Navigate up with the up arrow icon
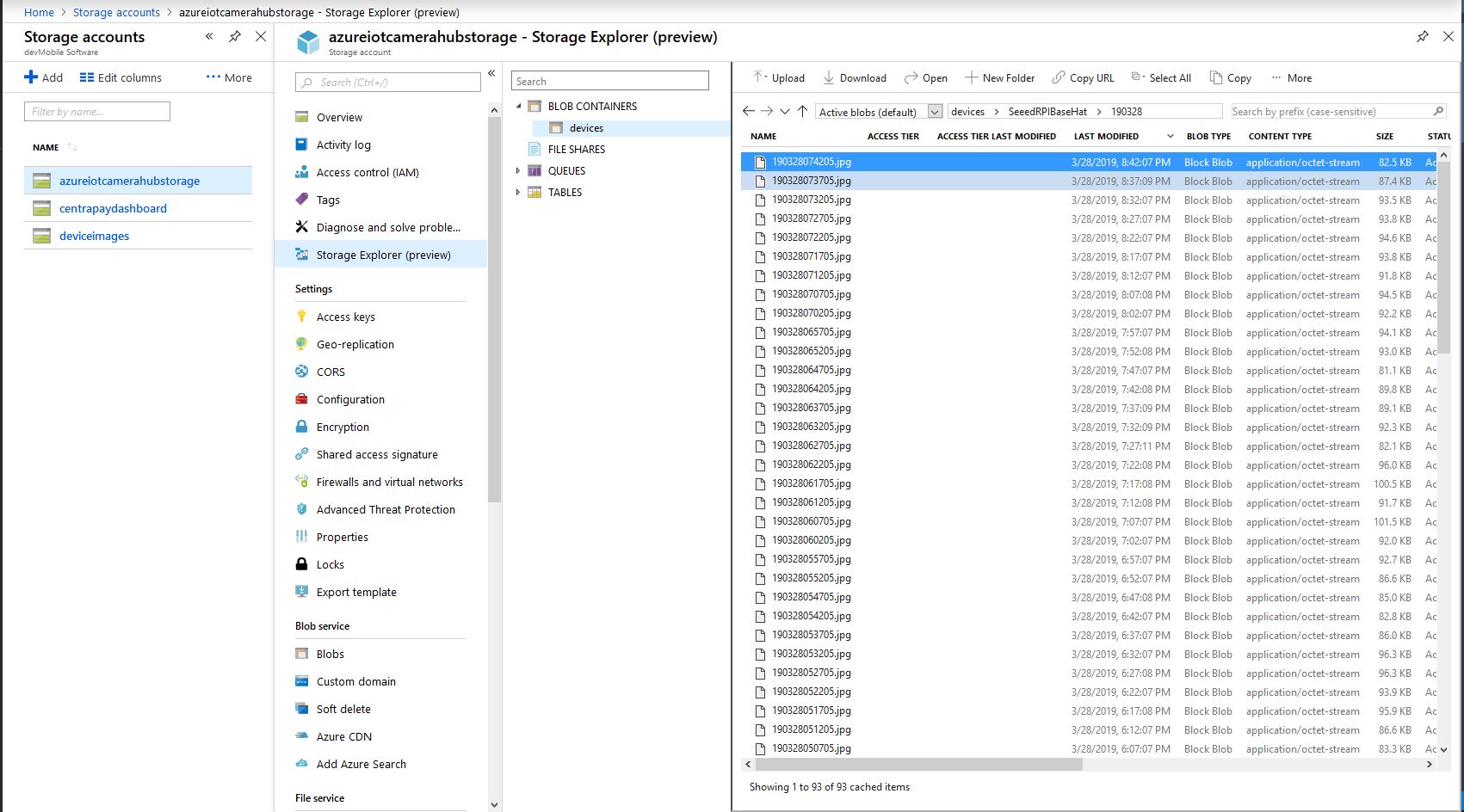 coord(802,111)
